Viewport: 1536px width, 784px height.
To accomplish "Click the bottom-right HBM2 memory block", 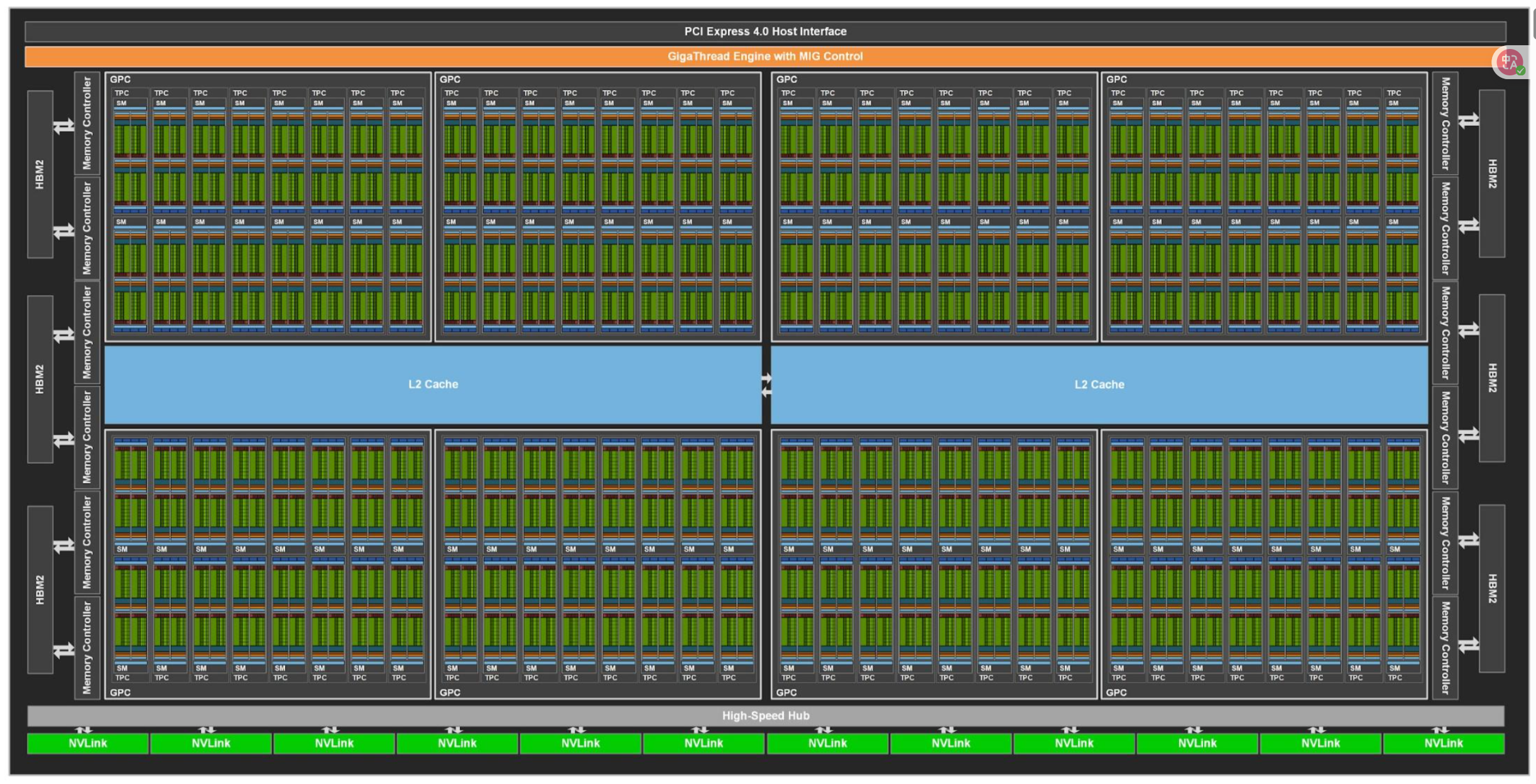I will pyautogui.click(x=1492, y=589).
